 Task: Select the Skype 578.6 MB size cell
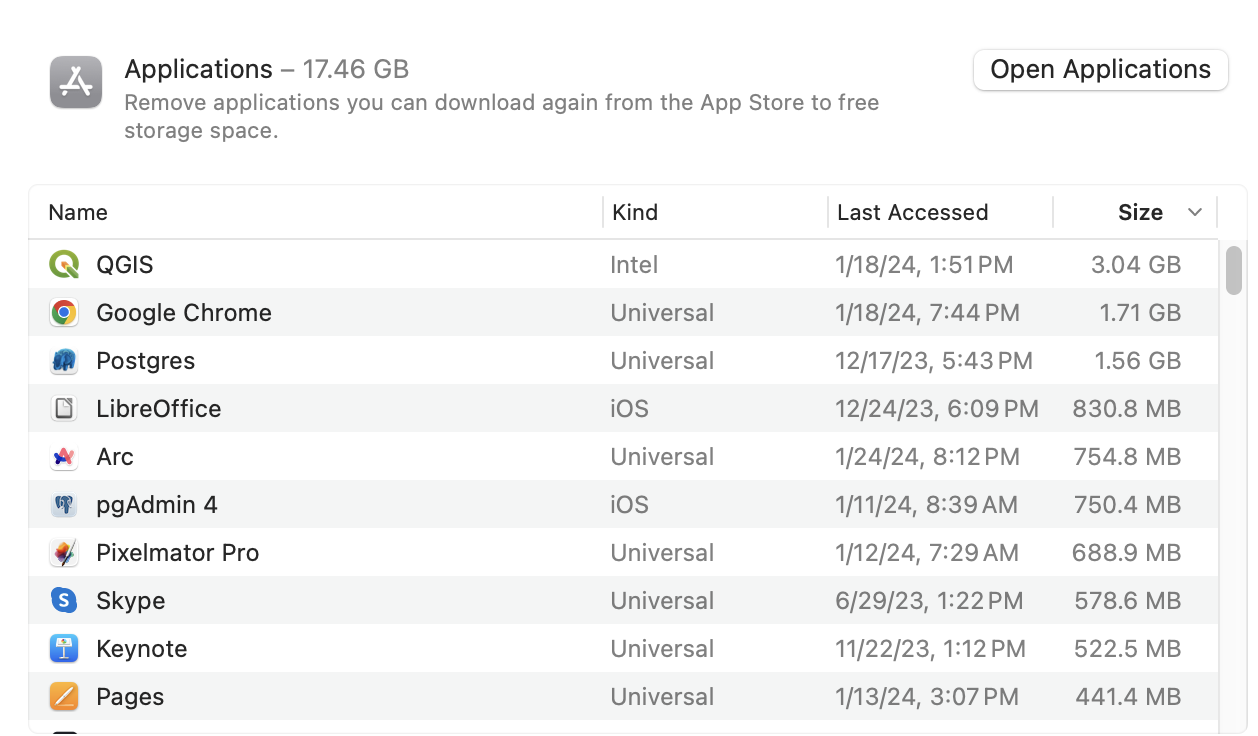1127,601
